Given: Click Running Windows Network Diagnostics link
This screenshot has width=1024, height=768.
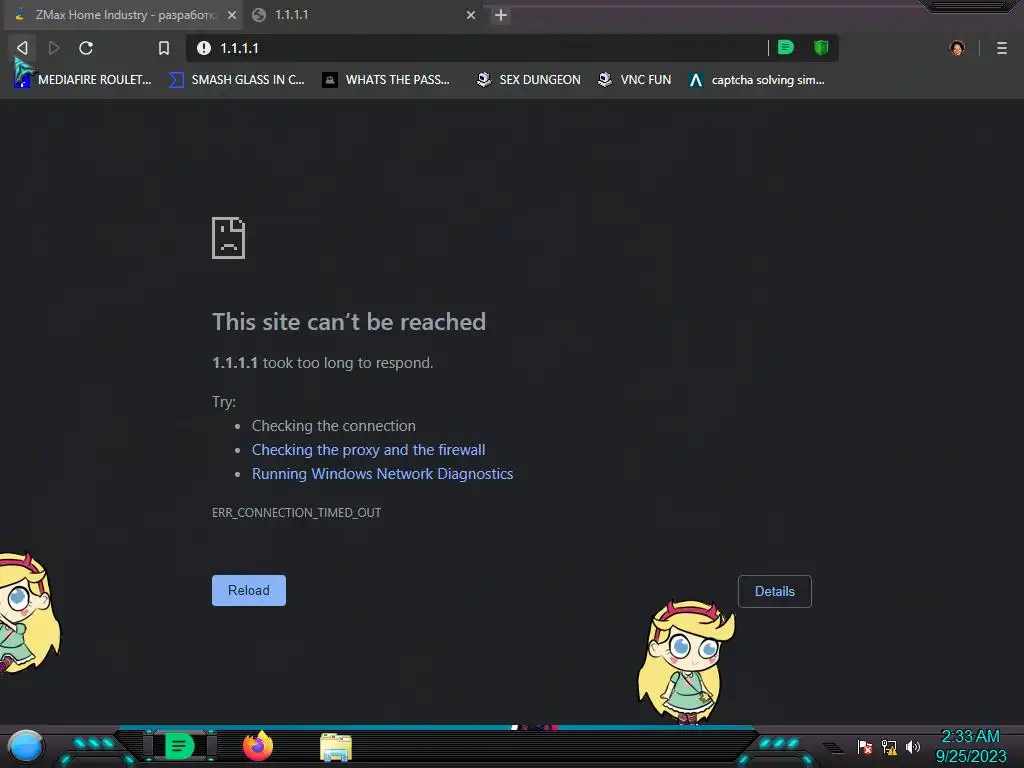Looking at the screenshot, I should click(383, 474).
